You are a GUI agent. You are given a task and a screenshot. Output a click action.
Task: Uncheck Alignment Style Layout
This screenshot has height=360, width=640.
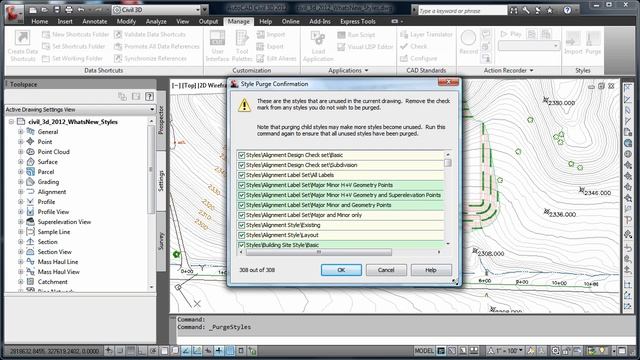tap(242, 235)
